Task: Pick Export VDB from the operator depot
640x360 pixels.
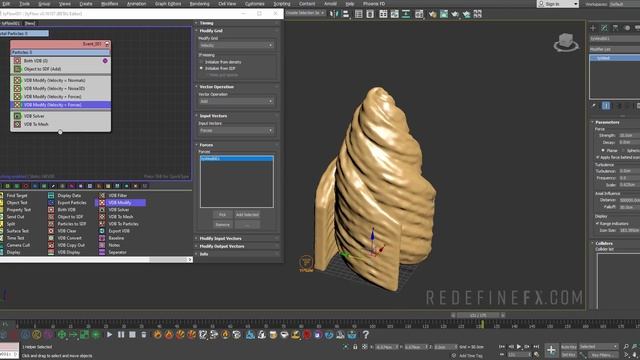Action: point(115,231)
